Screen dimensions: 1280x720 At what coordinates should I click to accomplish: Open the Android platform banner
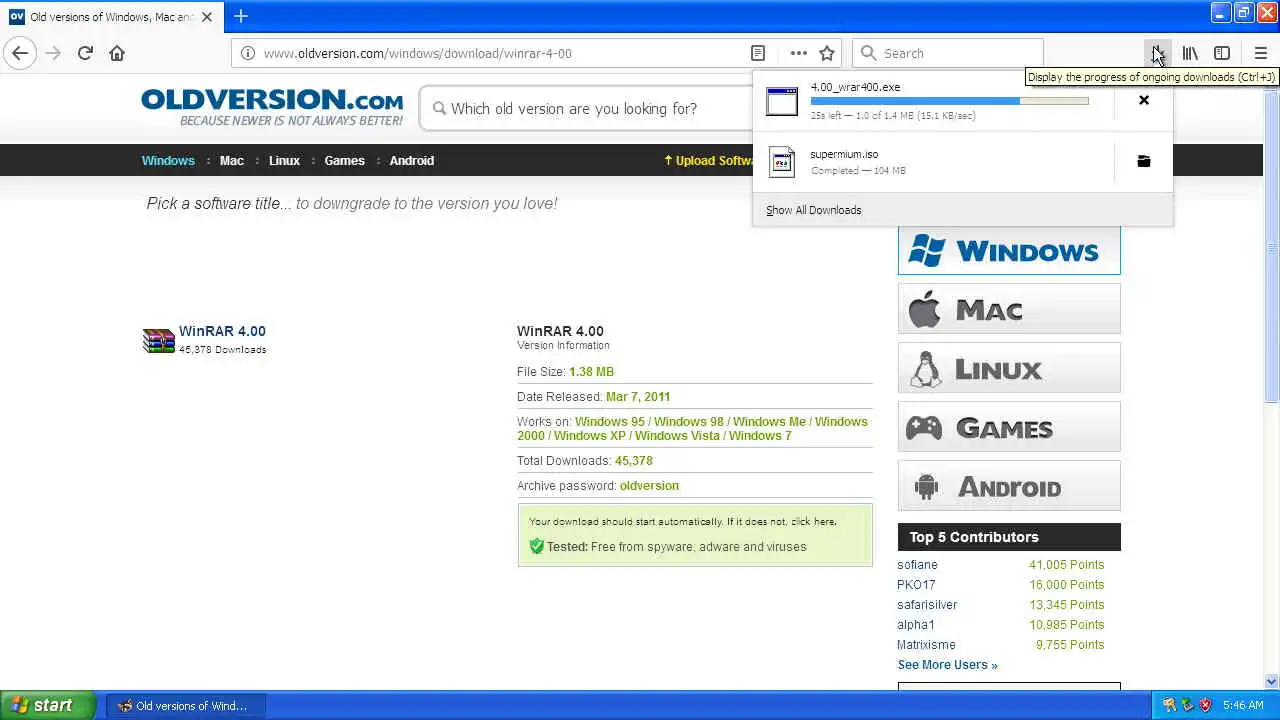coord(1009,486)
